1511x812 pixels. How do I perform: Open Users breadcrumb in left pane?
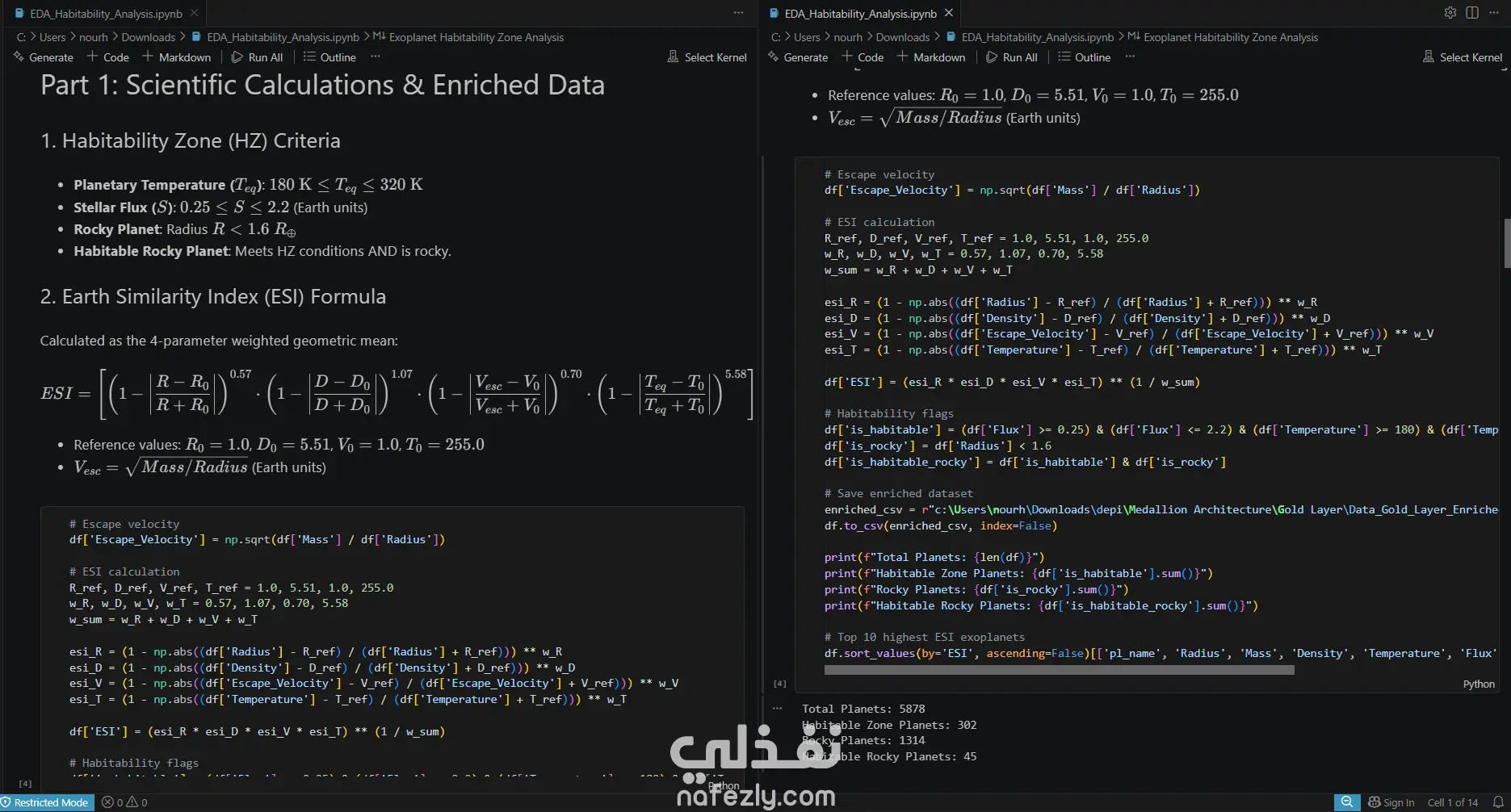tap(52, 37)
